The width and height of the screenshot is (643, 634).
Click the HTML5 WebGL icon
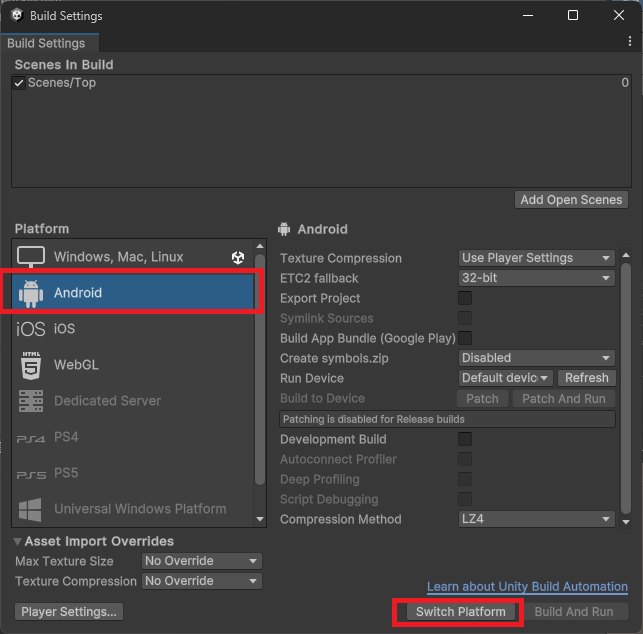(x=31, y=365)
